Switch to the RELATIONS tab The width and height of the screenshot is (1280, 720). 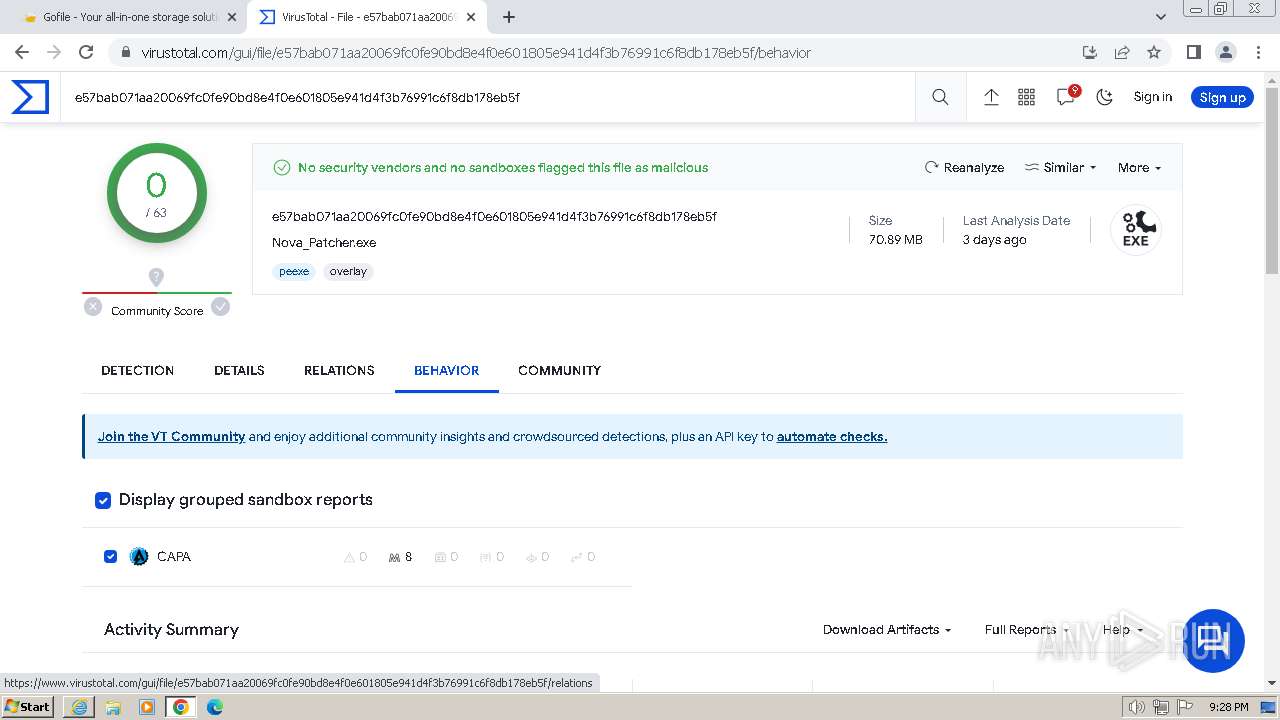point(339,370)
